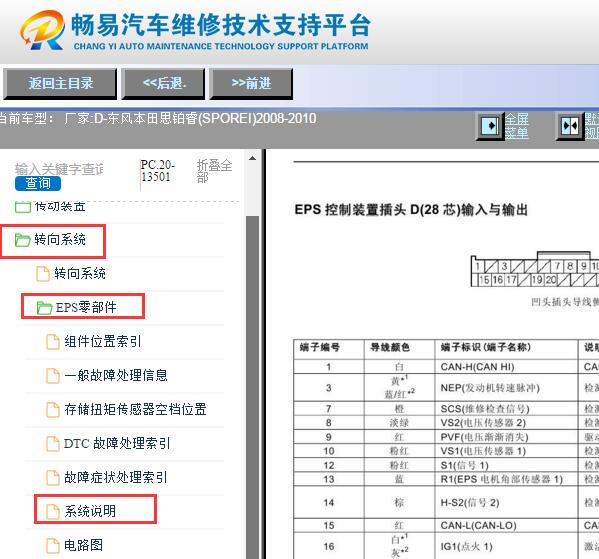Open DTC 故障处理索引 page
This screenshot has width=599, height=559.
[117, 443]
